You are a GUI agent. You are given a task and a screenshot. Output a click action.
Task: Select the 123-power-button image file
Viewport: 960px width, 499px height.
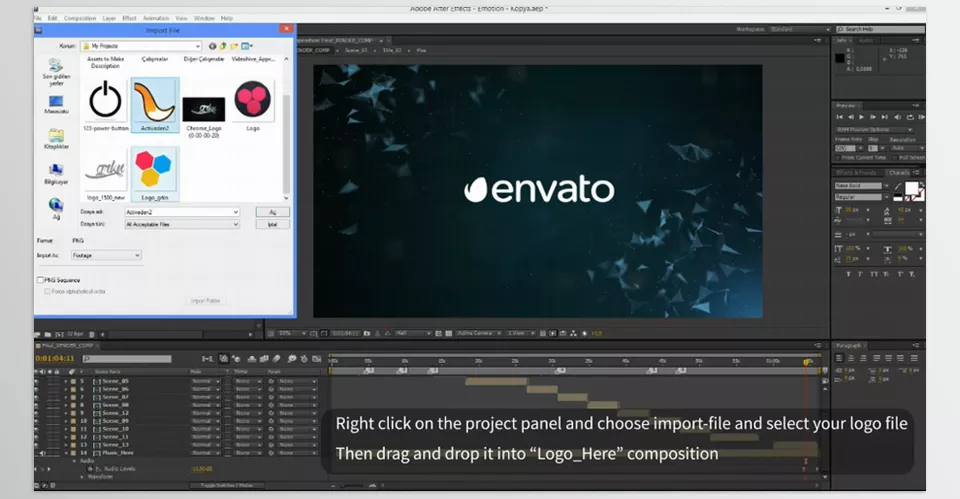coord(105,104)
